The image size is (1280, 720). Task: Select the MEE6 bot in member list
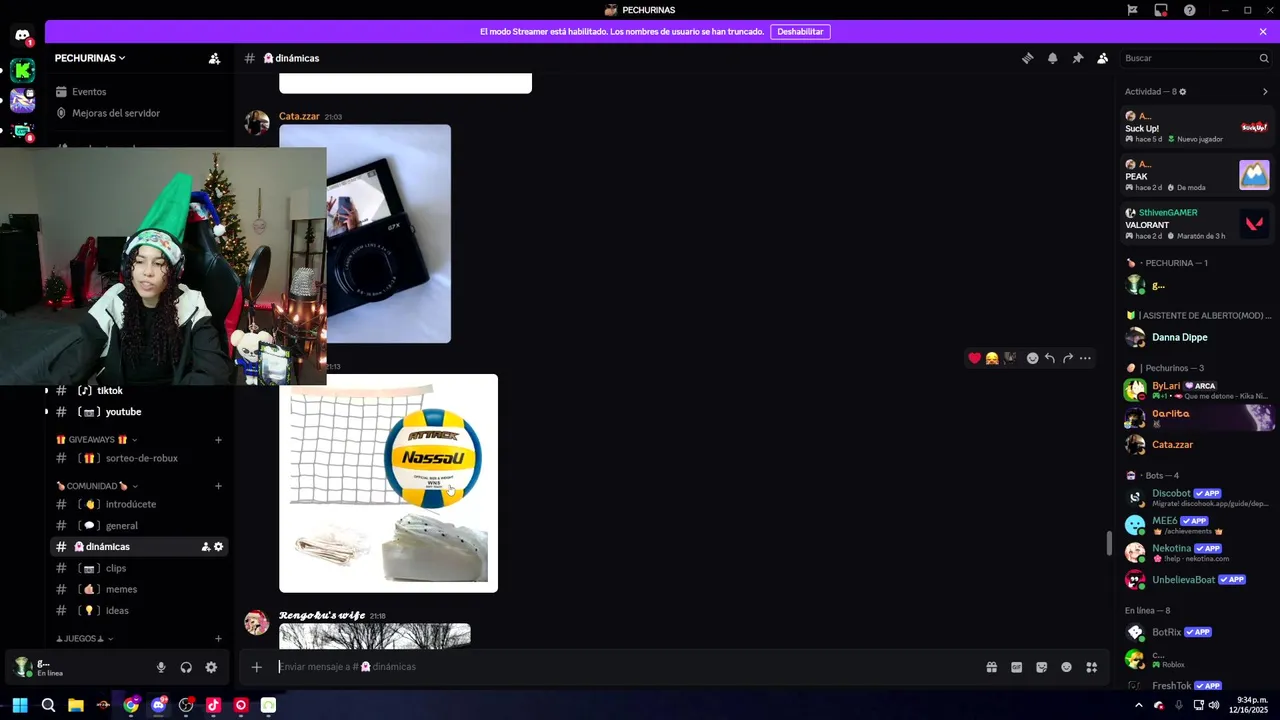point(1198,525)
